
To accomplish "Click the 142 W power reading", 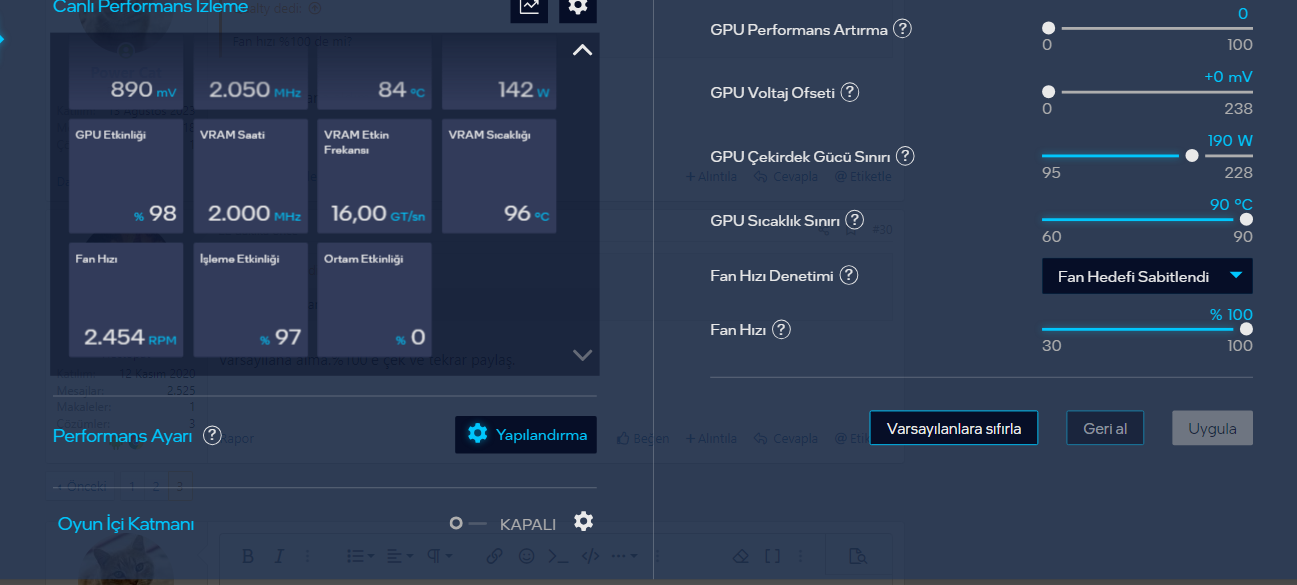I will (524, 90).
